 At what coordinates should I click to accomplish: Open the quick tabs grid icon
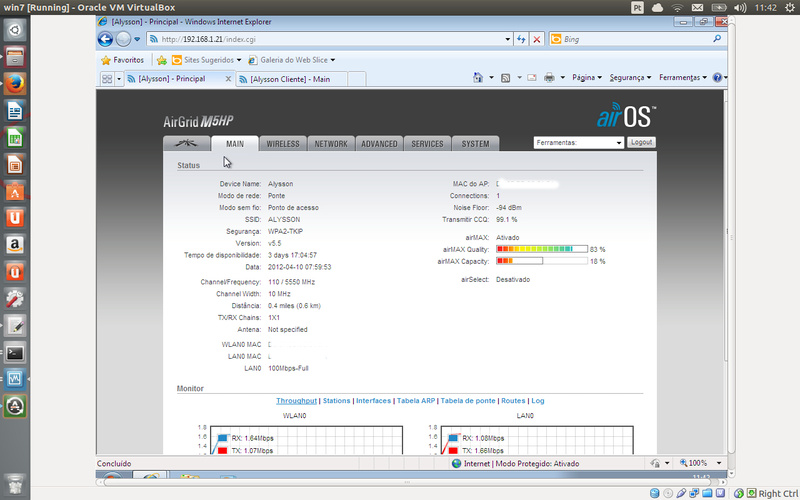coord(107,79)
